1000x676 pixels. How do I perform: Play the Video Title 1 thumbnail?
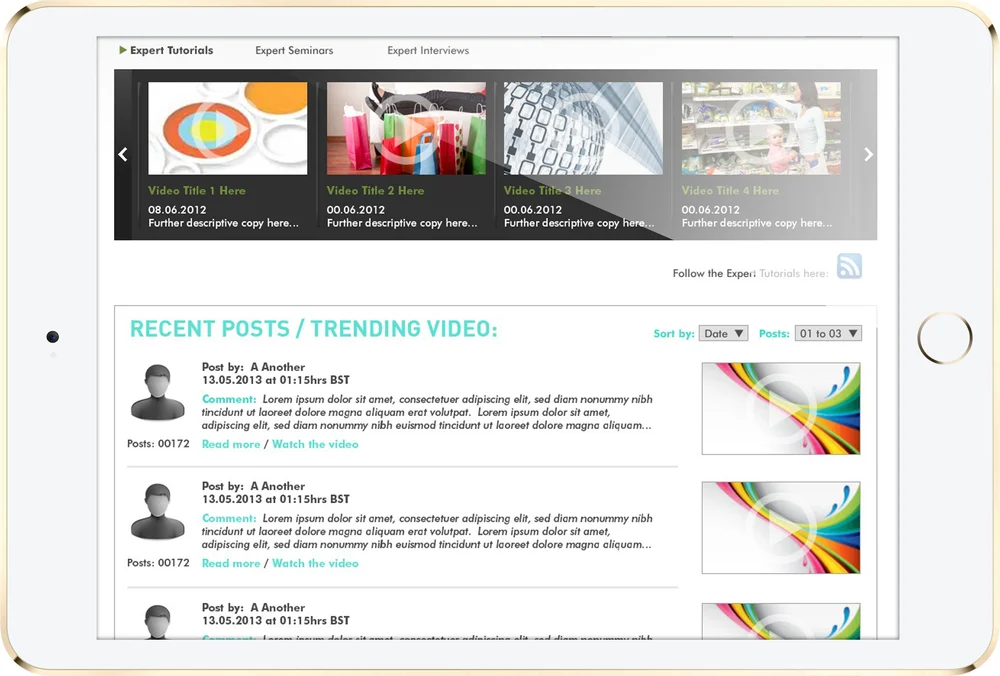pos(228,128)
